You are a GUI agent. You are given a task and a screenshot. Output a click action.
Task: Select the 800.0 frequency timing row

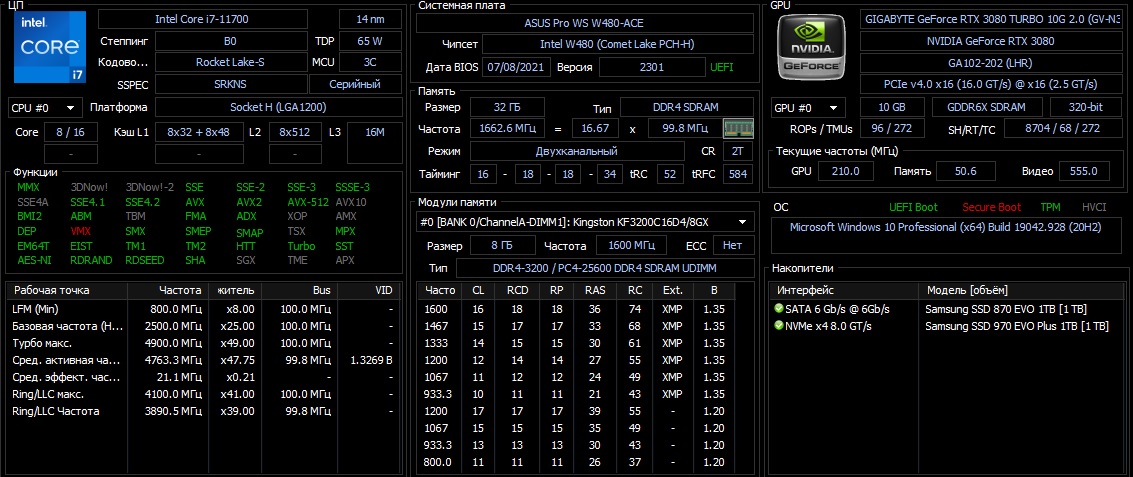tap(576, 462)
